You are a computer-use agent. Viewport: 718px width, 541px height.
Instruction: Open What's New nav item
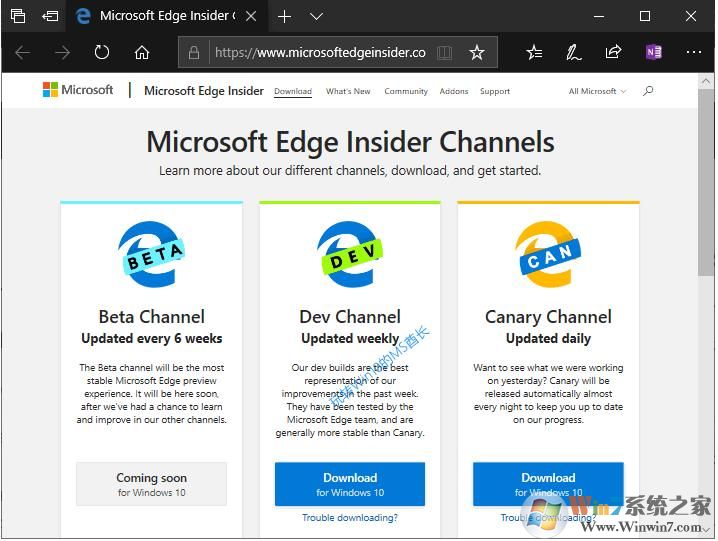348,91
